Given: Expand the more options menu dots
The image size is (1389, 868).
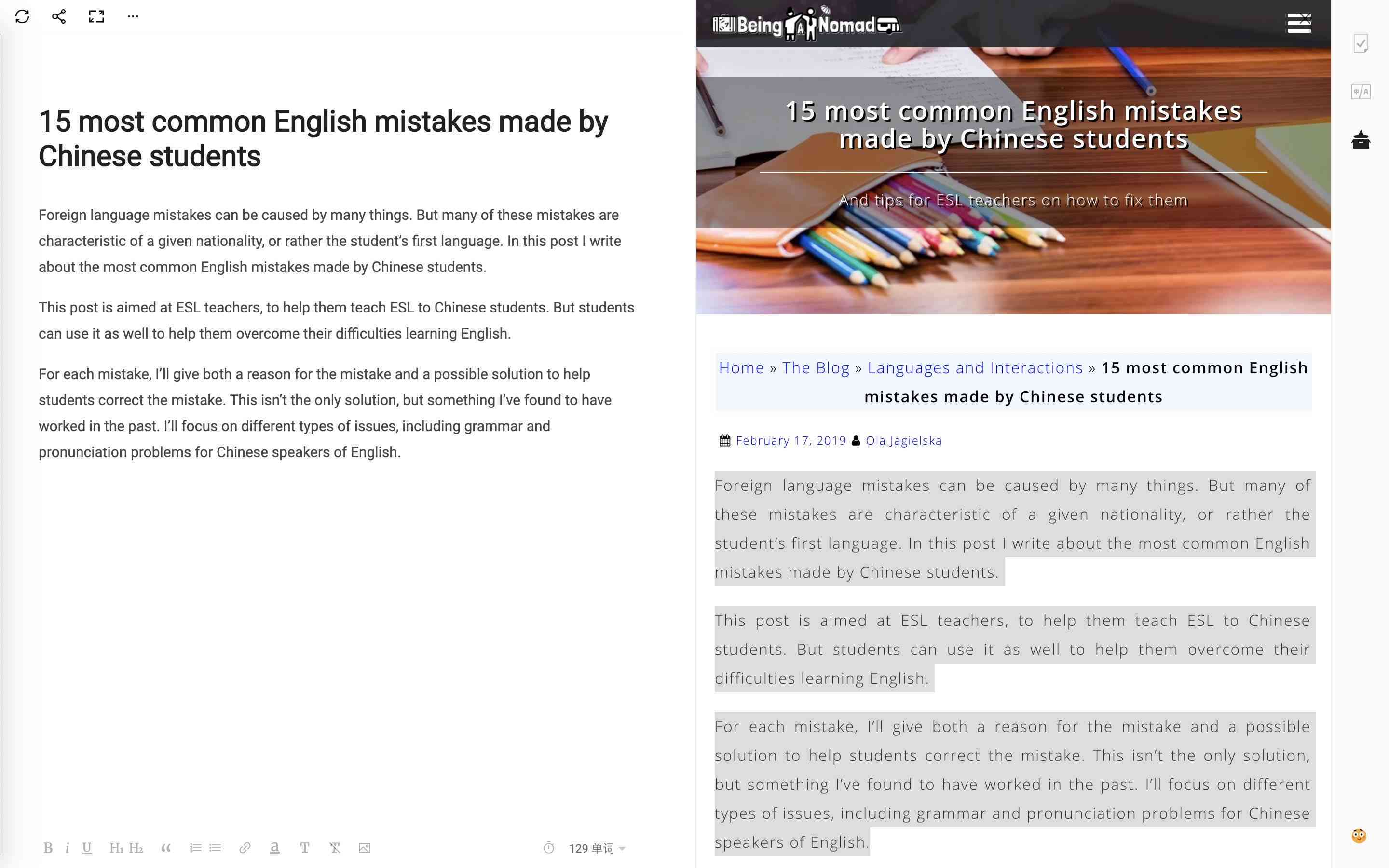Looking at the screenshot, I should tap(134, 16).
